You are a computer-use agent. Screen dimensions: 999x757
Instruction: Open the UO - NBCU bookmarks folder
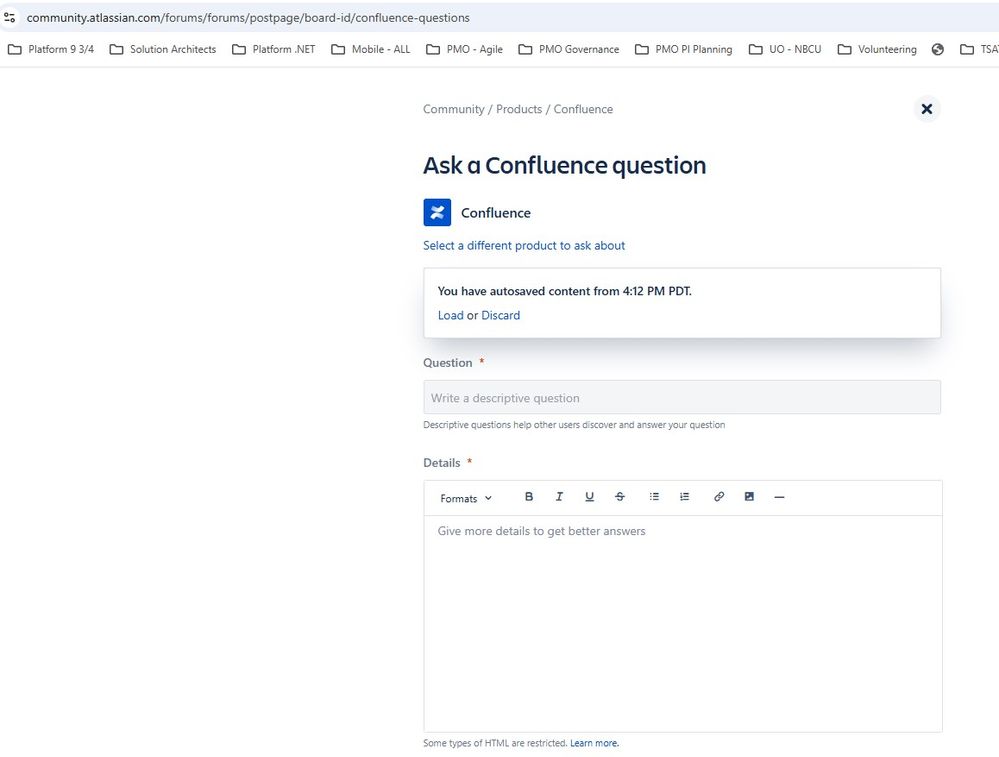tap(785, 49)
